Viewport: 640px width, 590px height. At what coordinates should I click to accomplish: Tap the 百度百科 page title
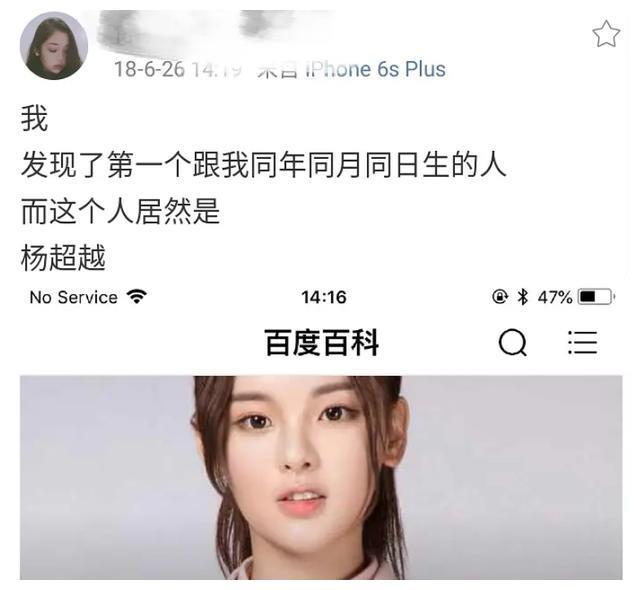pyautogui.click(x=322, y=343)
